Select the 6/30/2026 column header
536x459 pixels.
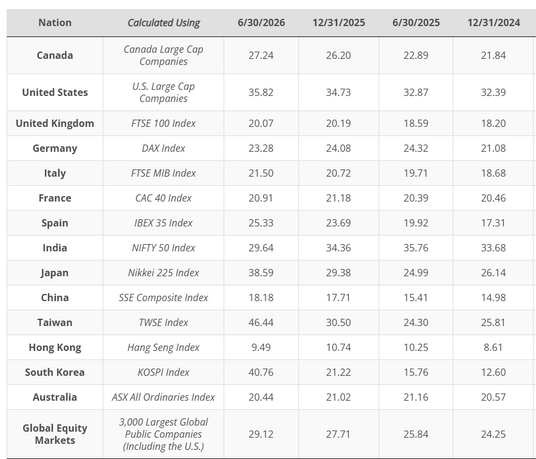(x=261, y=23)
